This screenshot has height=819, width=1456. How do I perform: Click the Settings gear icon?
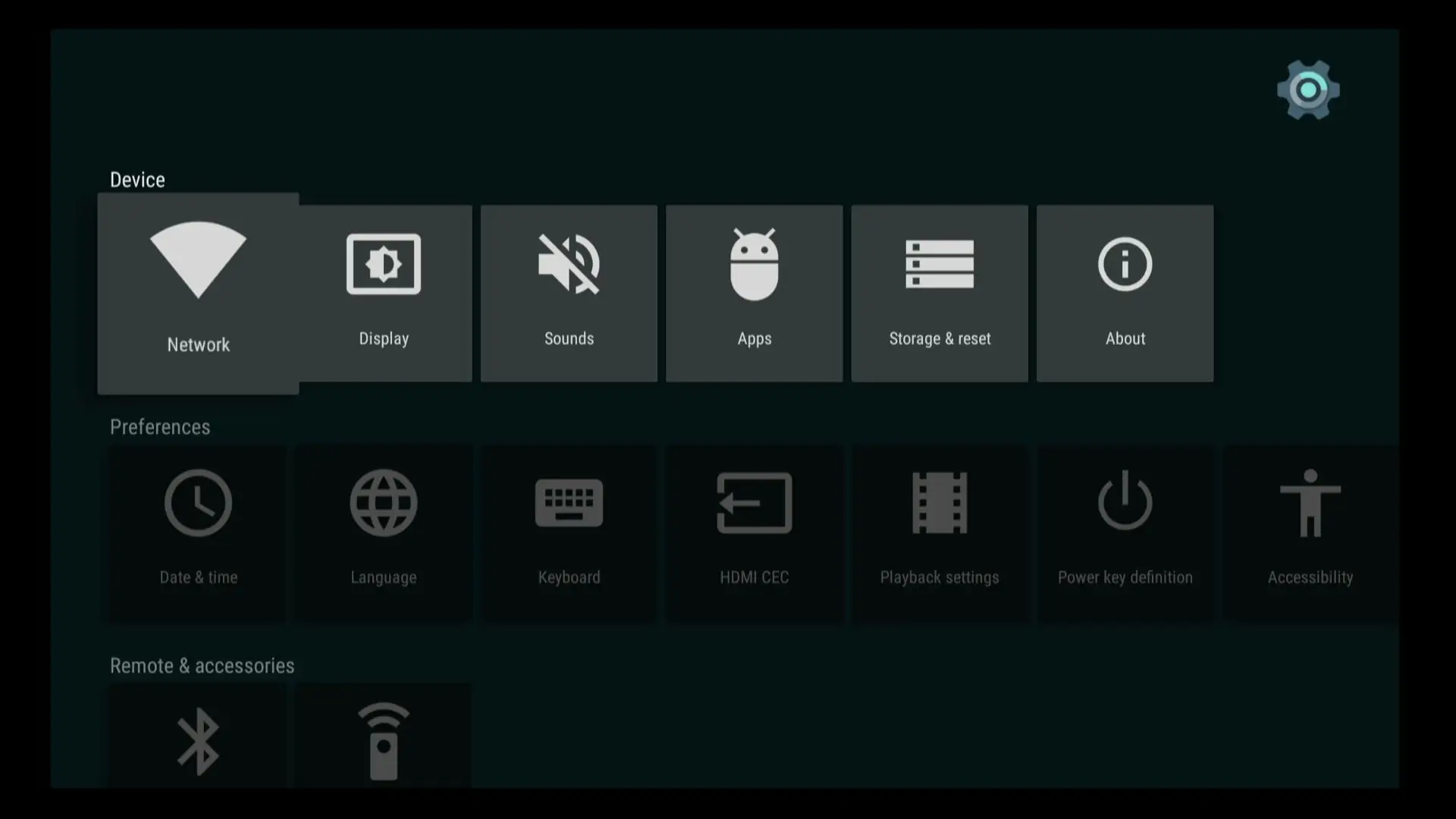click(x=1309, y=89)
